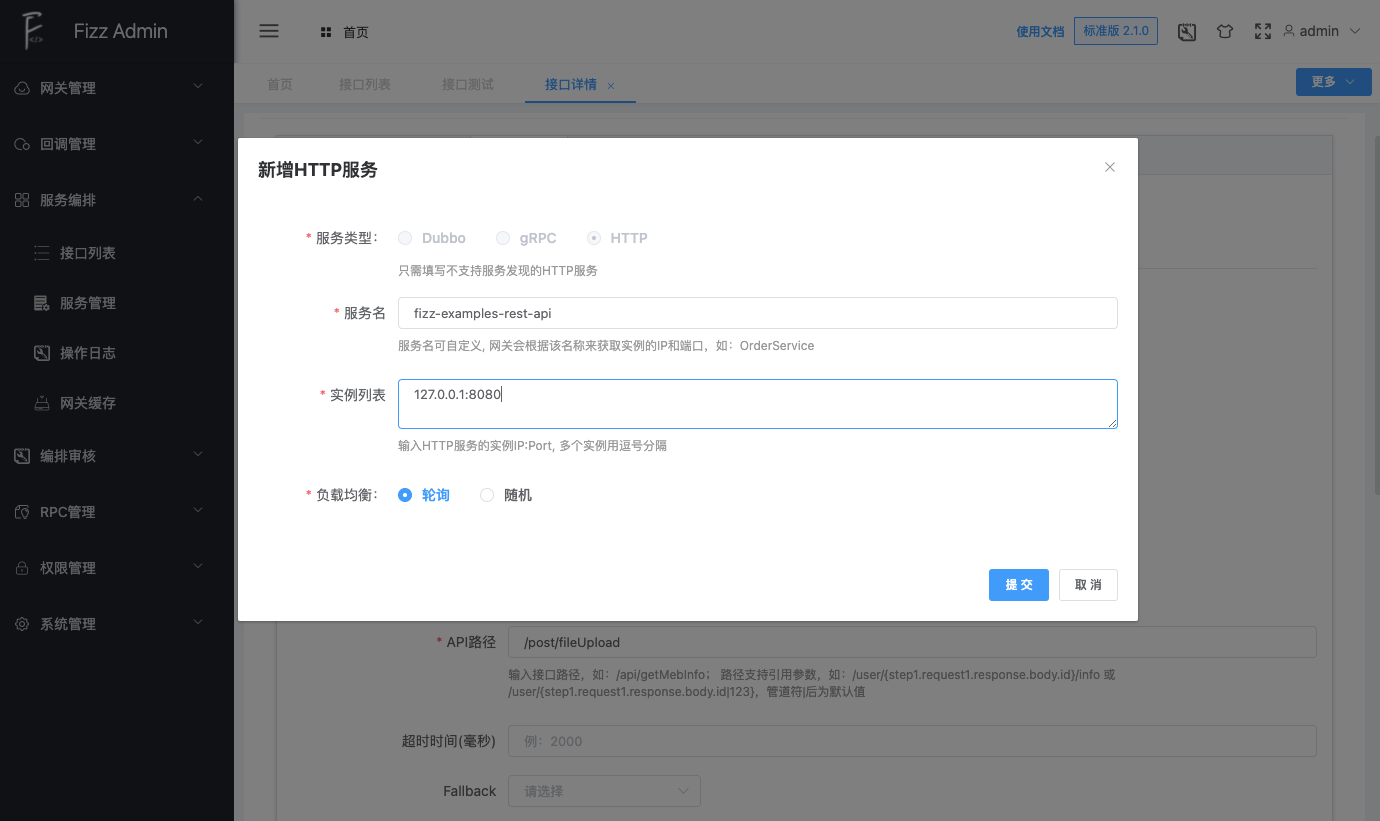Switch to the 接口测试 tab
Screen dimensions: 1380x821
click(x=467, y=84)
